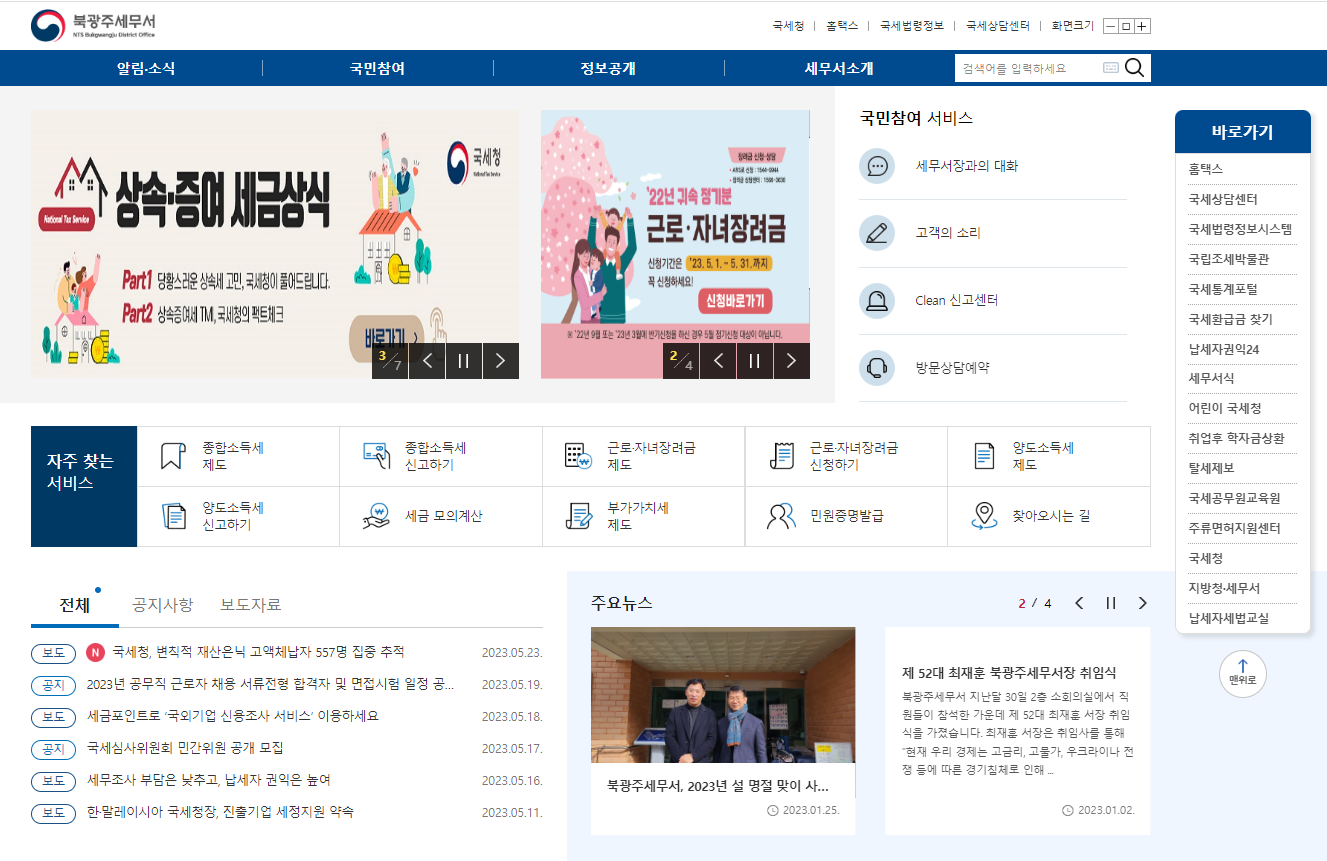
Task: Switch to the 보도자료 tab
Action: tap(251, 605)
